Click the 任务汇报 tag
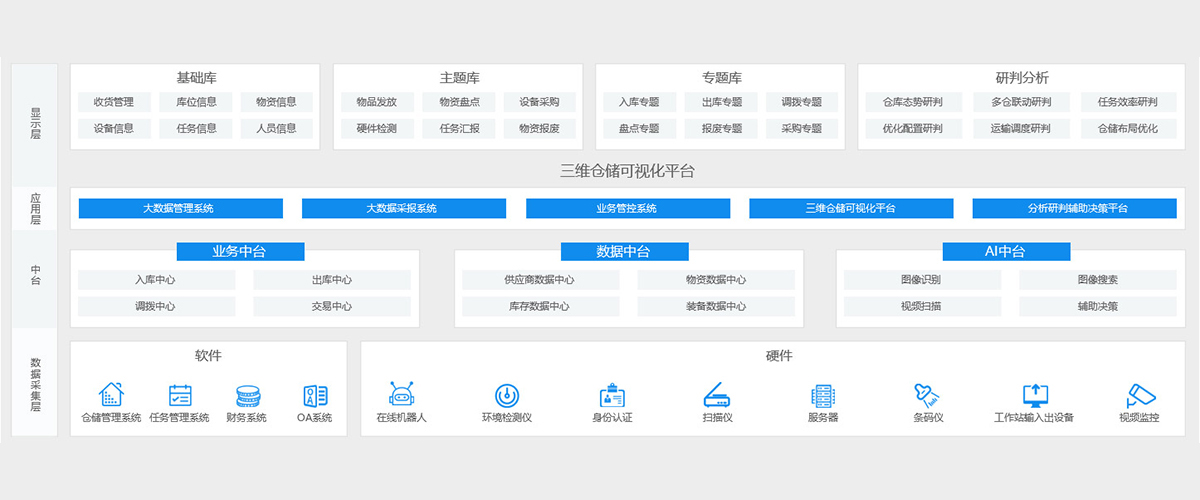This screenshot has width=1200, height=500. (x=459, y=128)
